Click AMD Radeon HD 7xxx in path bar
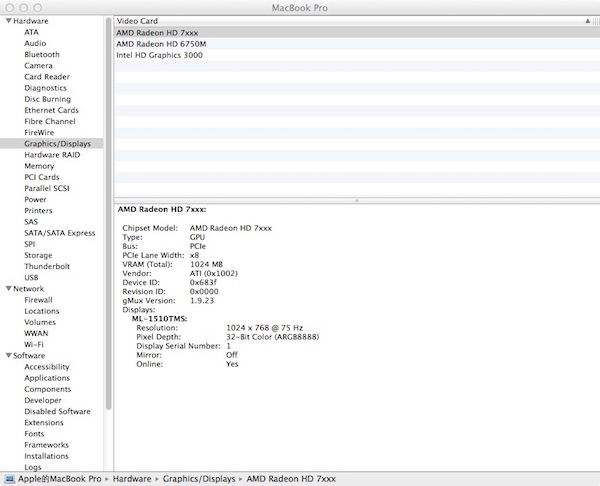This screenshot has height=486, width=600. 291,479
